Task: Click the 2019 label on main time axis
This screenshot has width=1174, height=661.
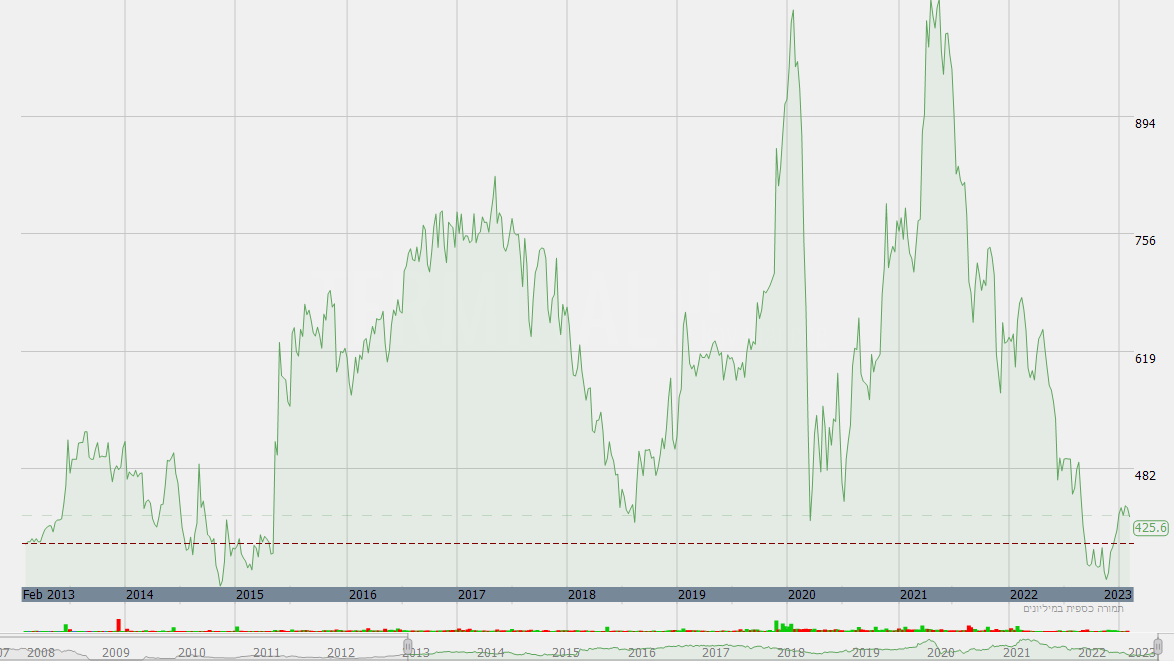Action: (692, 594)
